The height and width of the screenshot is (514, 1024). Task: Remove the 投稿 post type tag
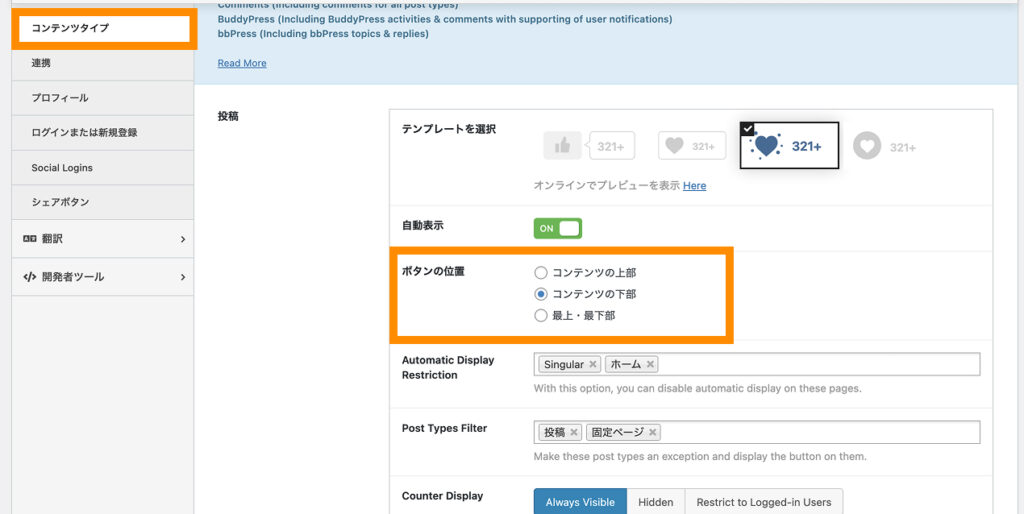coord(574,433)
